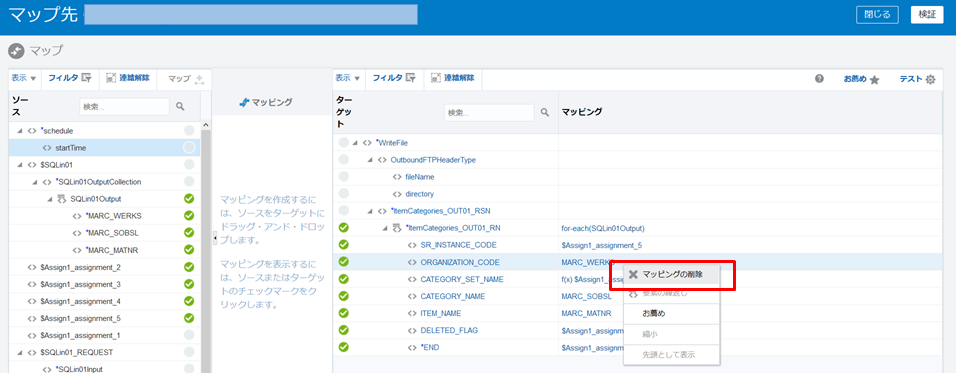
Task: Click target panel フィルタ filter button
Action: (394, 78)
